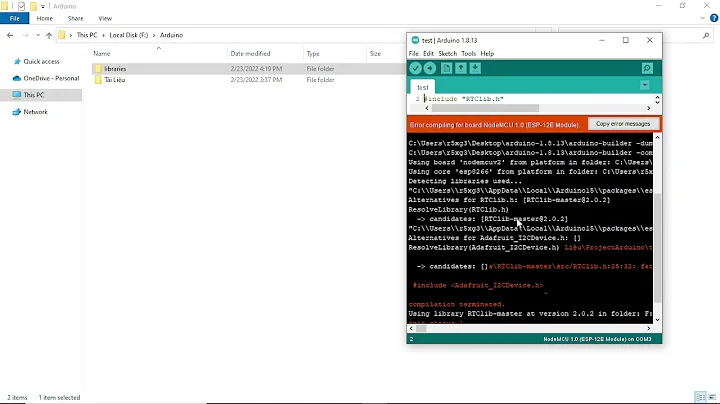Open the Arduino Tools menu

tap(468, 54)
